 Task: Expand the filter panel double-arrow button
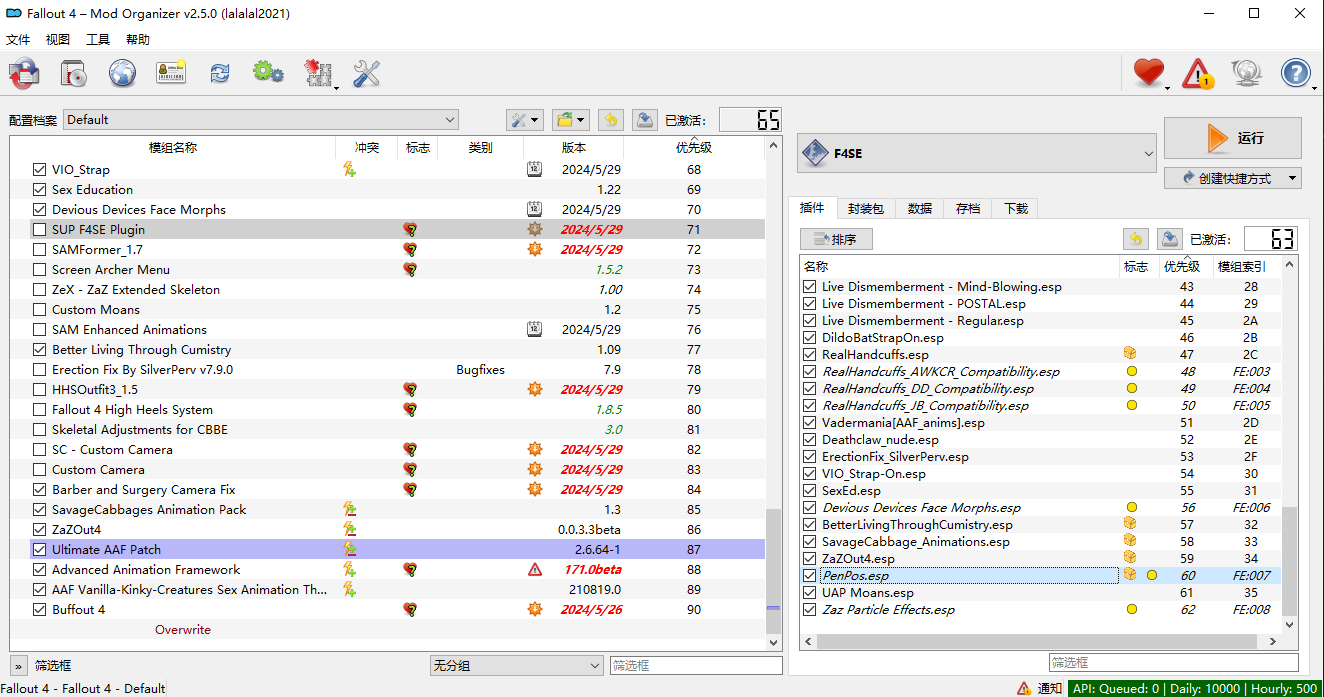(x=19, y=665)
